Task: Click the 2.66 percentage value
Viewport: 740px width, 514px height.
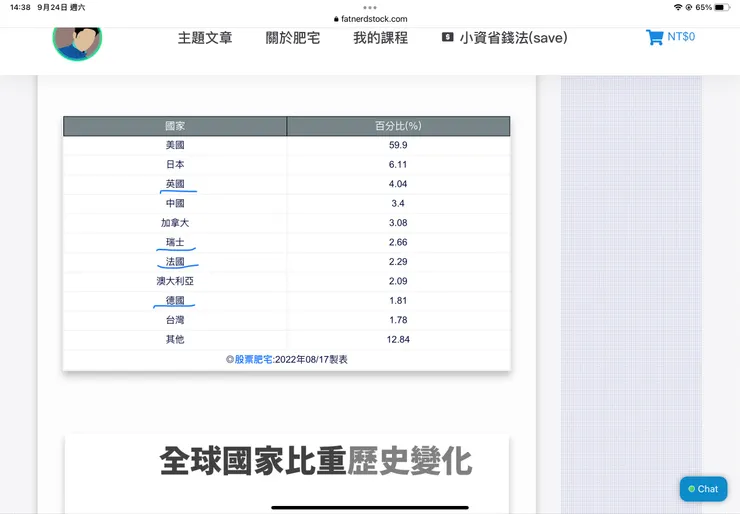Action: (x=398, y=243)
